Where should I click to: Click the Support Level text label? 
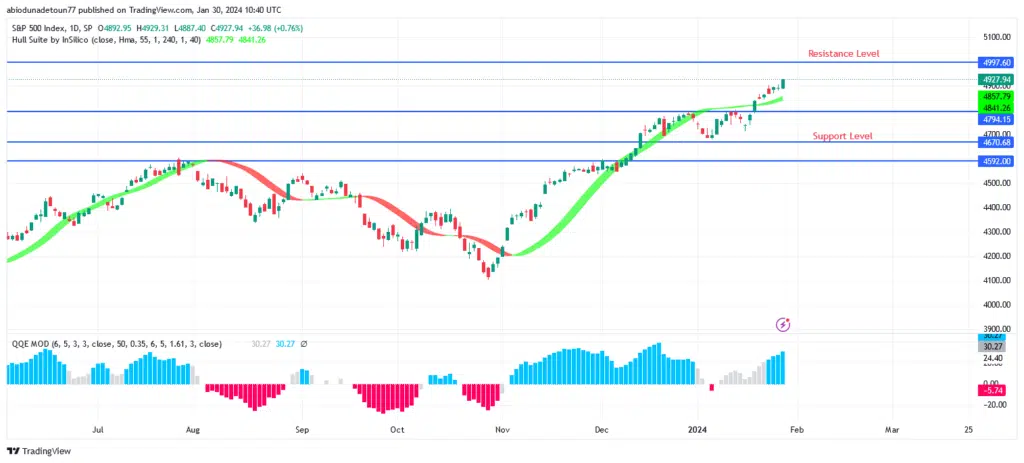click(842, 135)
